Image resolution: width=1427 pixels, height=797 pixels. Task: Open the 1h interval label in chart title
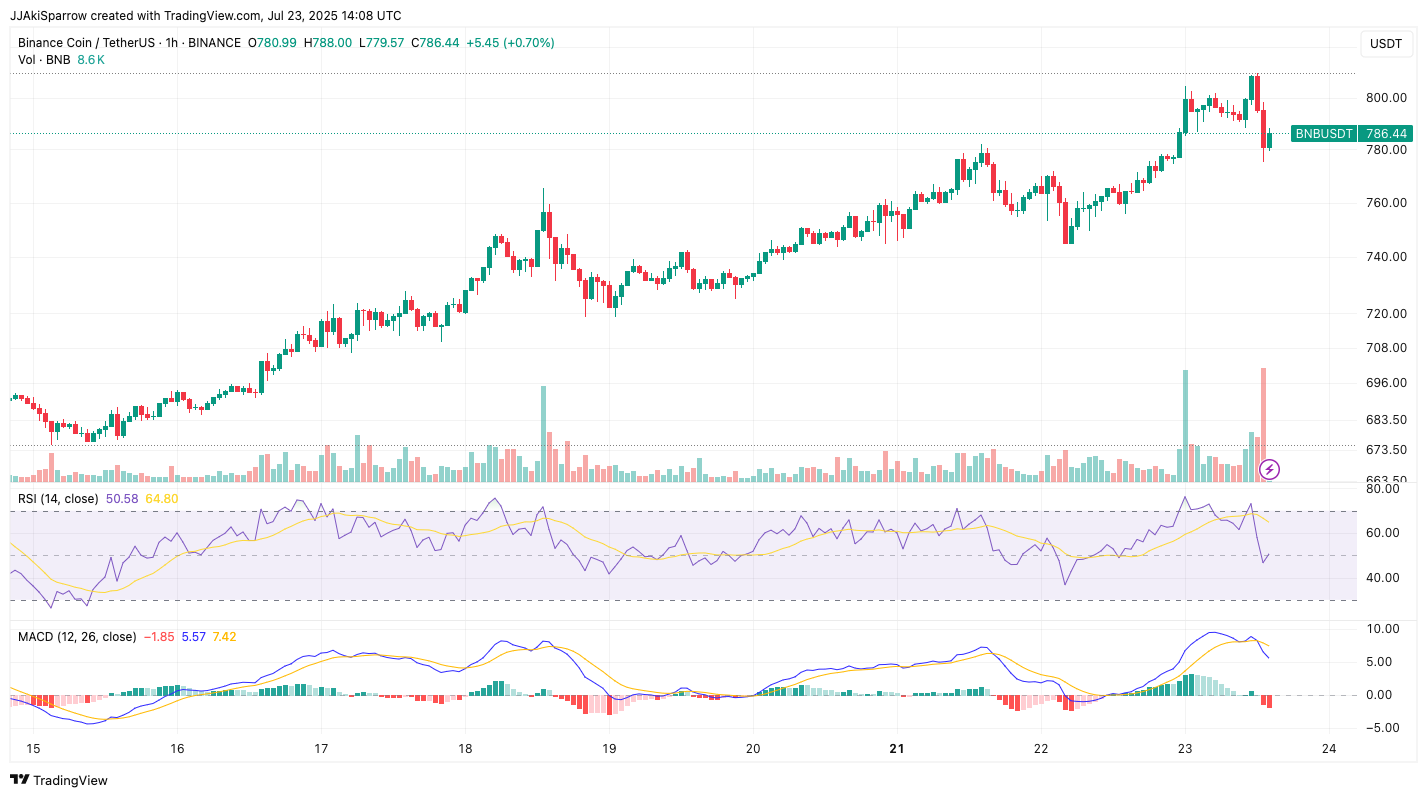click(x=174, y=43)
